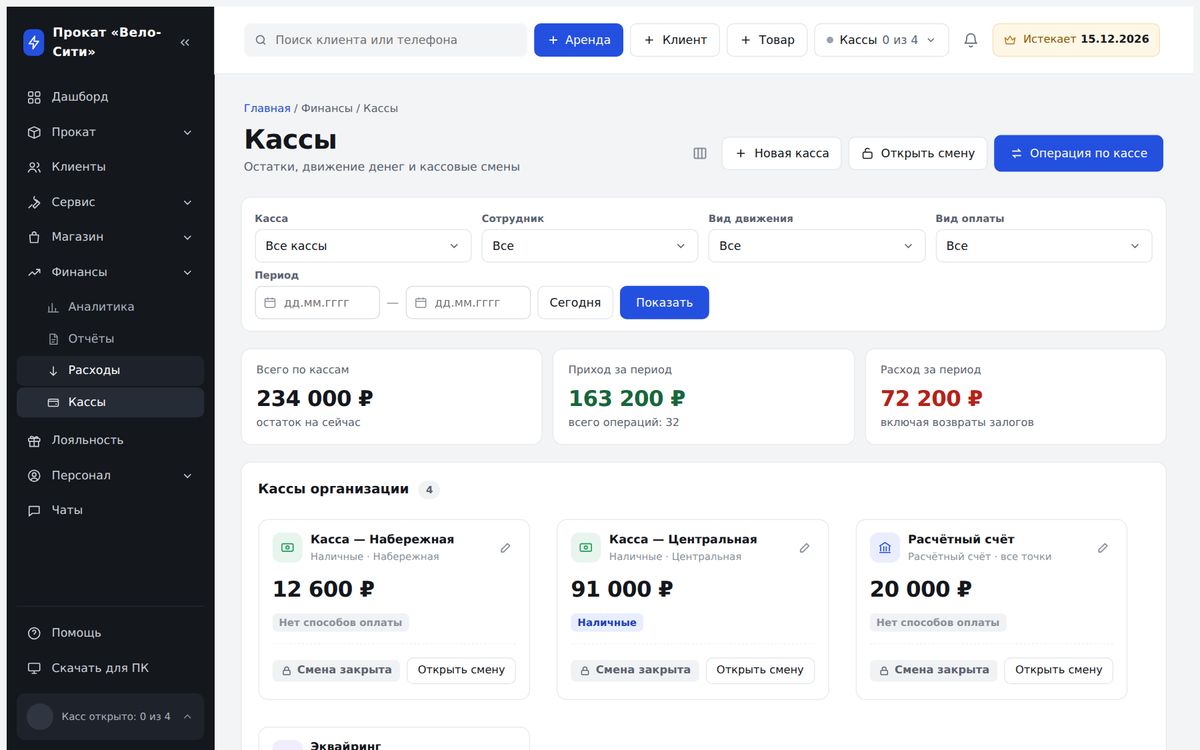This screenshot has height=750, width=1200.
Task: Open Отчёты submenu item
Action: pyautogui.click(x=110, y=339)
